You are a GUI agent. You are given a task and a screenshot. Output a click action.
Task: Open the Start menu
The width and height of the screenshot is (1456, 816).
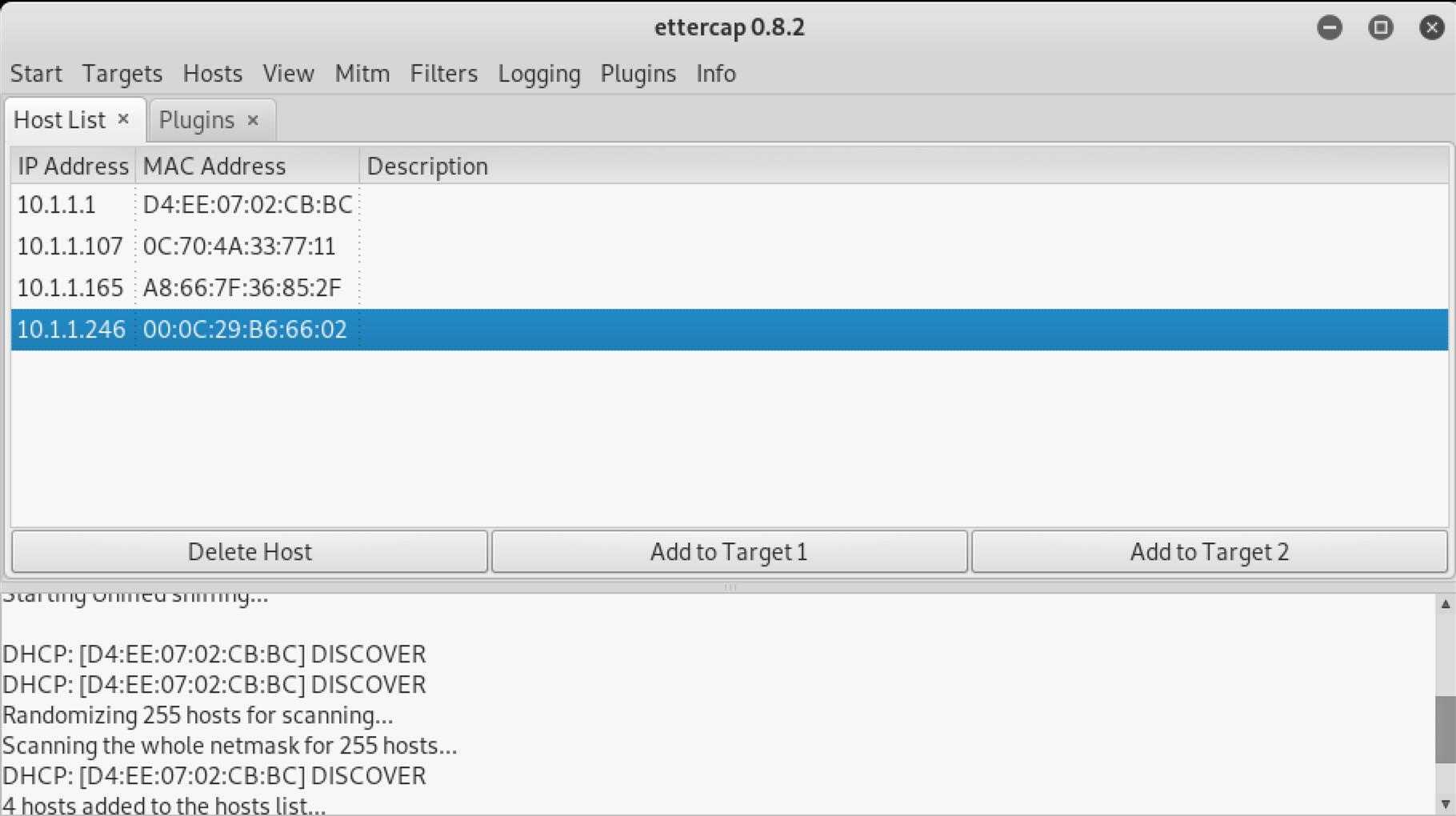coord(36,74)
